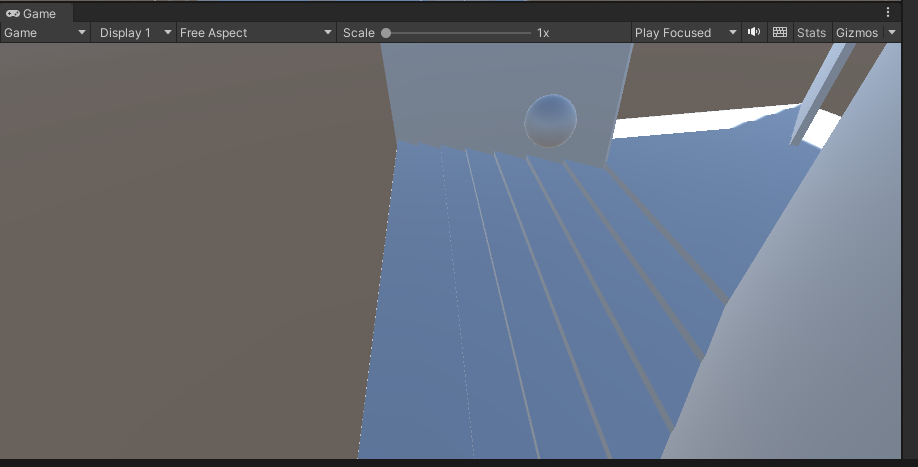Image resolution: width=918 pixels, height=467 pixels.
Task: Expand the Gizmos dropdown arrow
Action: tap(892, 33)
